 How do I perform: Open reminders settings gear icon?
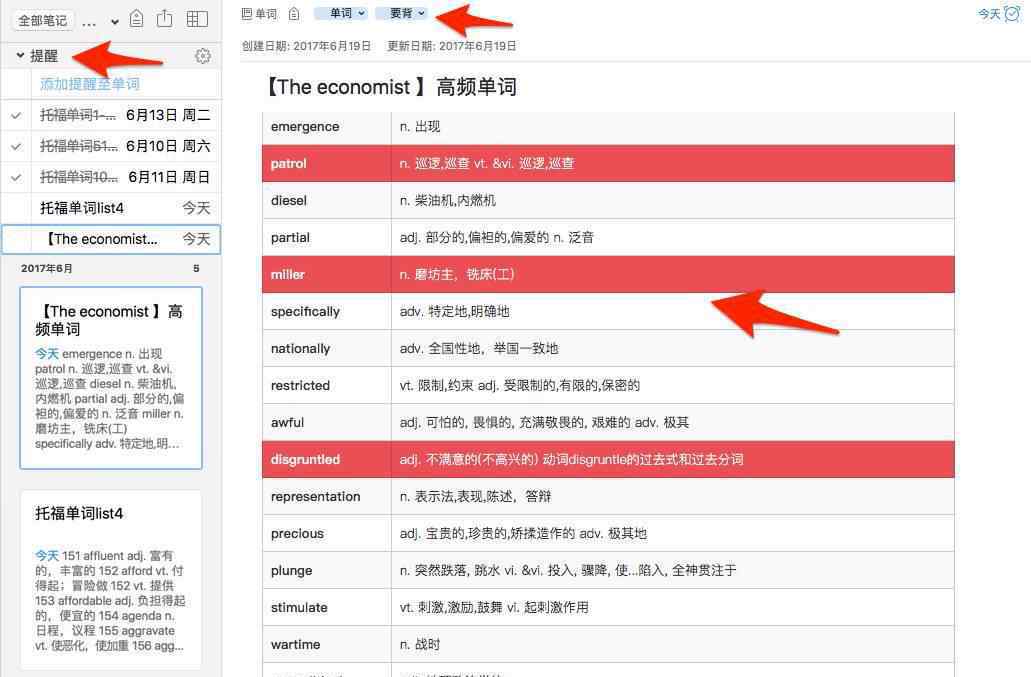203,56
